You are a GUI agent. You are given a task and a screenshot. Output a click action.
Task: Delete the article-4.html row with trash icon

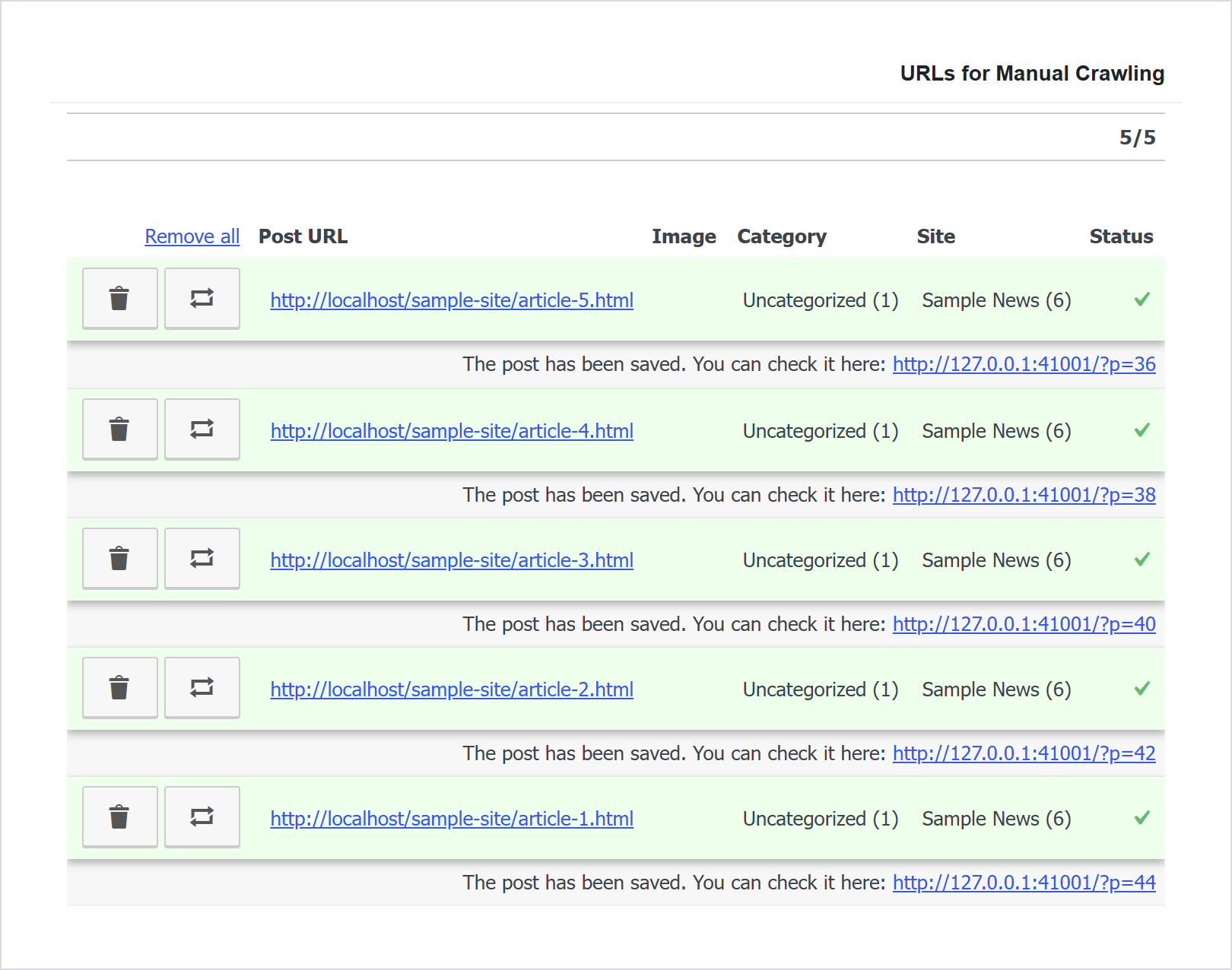(119, 429)
